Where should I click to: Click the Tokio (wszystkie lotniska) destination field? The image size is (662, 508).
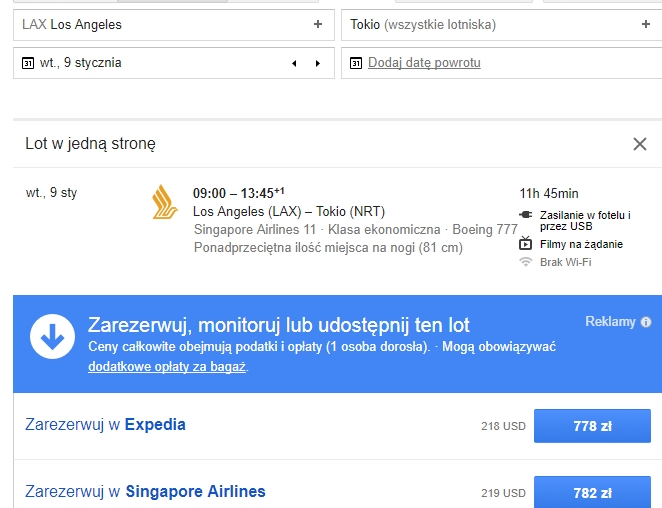502,25
